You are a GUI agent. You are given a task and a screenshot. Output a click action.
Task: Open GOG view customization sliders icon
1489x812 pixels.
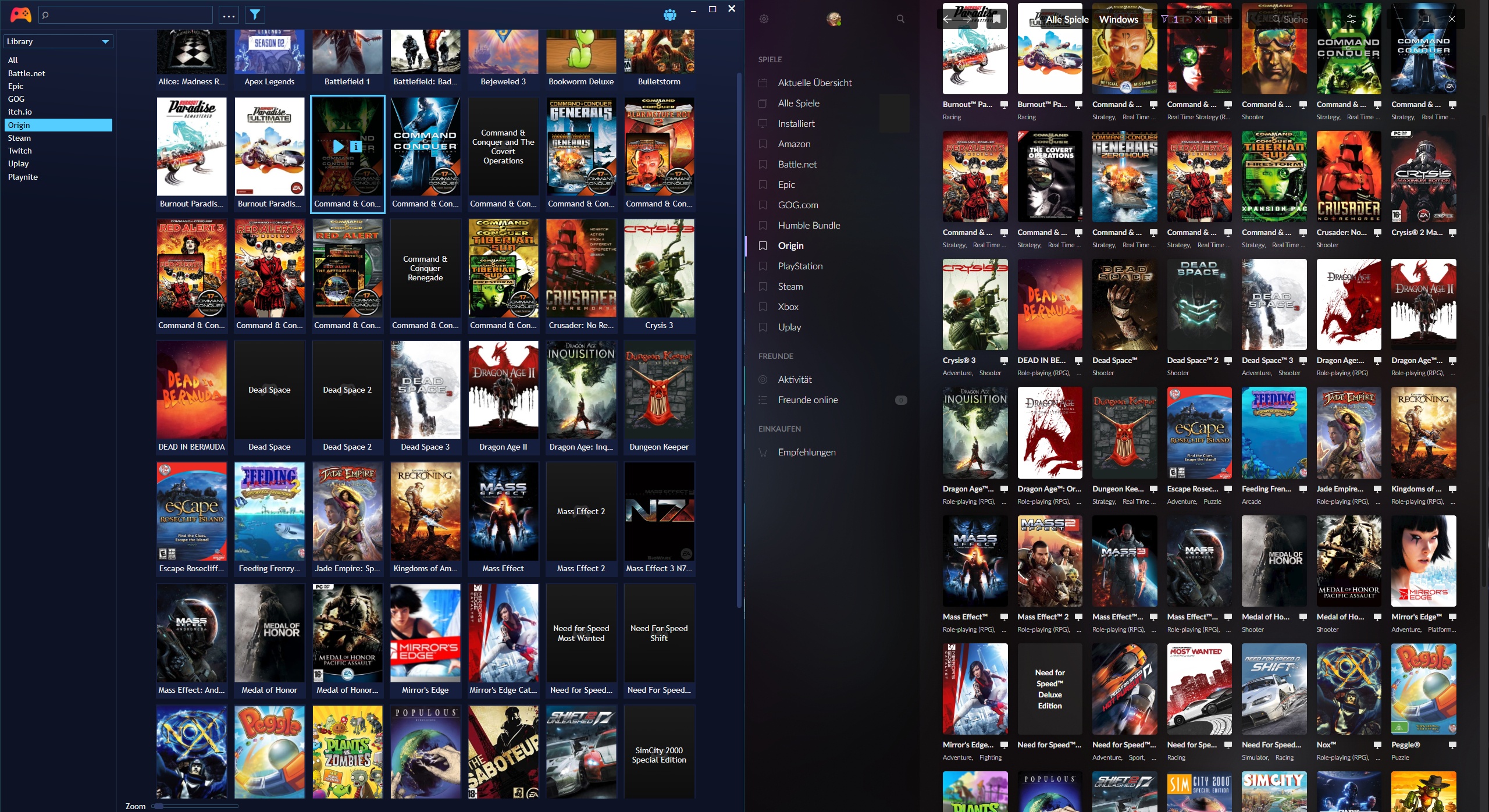pos(1351,19)
